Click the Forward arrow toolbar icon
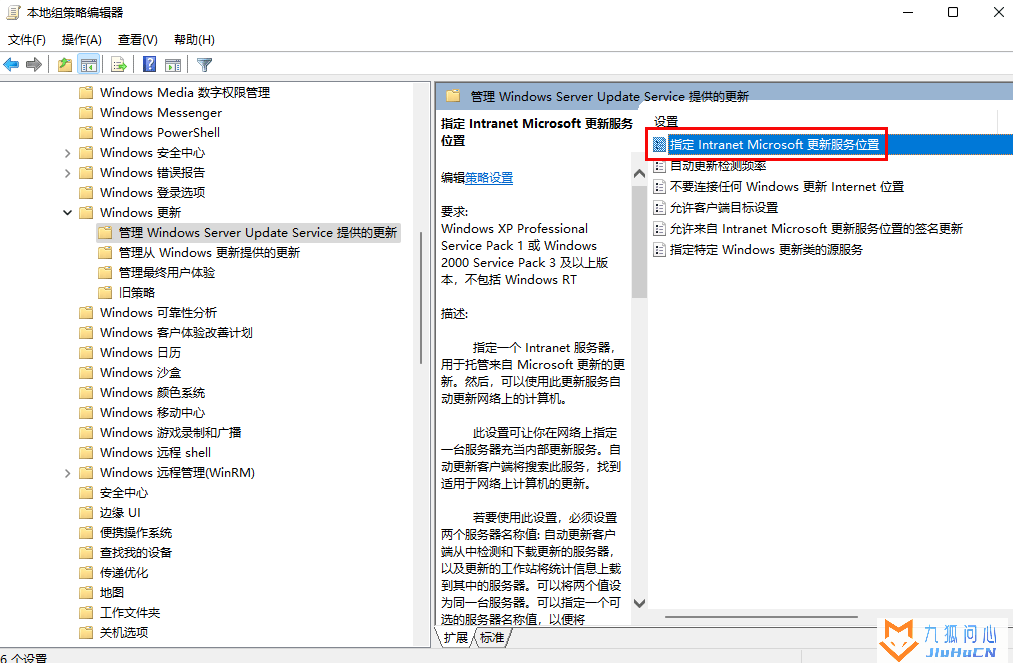 34,65
